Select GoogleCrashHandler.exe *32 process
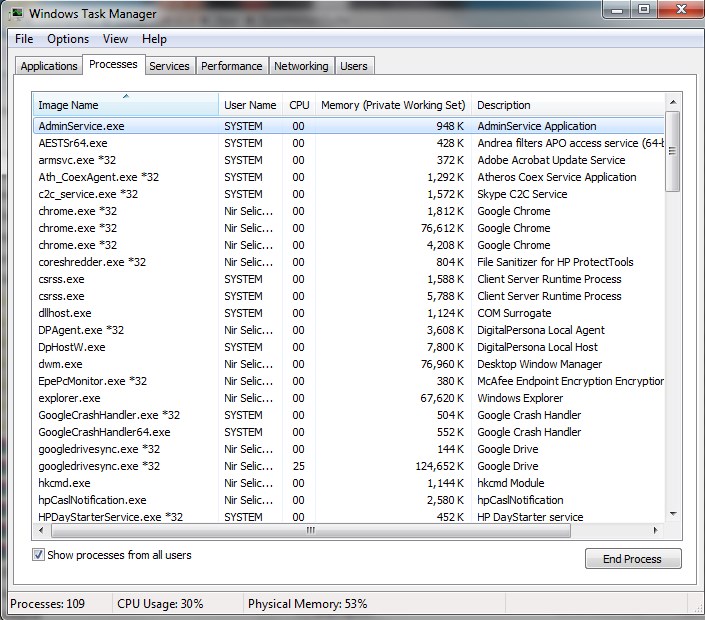705x620 pixels. coord(348,415)
